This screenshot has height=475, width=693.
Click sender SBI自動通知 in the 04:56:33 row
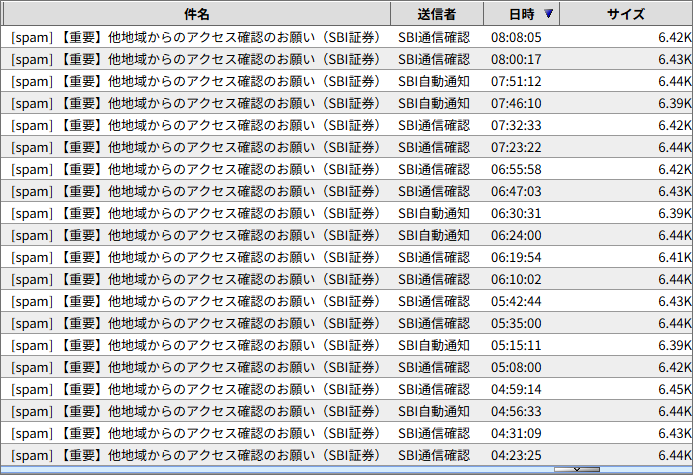click(434, 411)
